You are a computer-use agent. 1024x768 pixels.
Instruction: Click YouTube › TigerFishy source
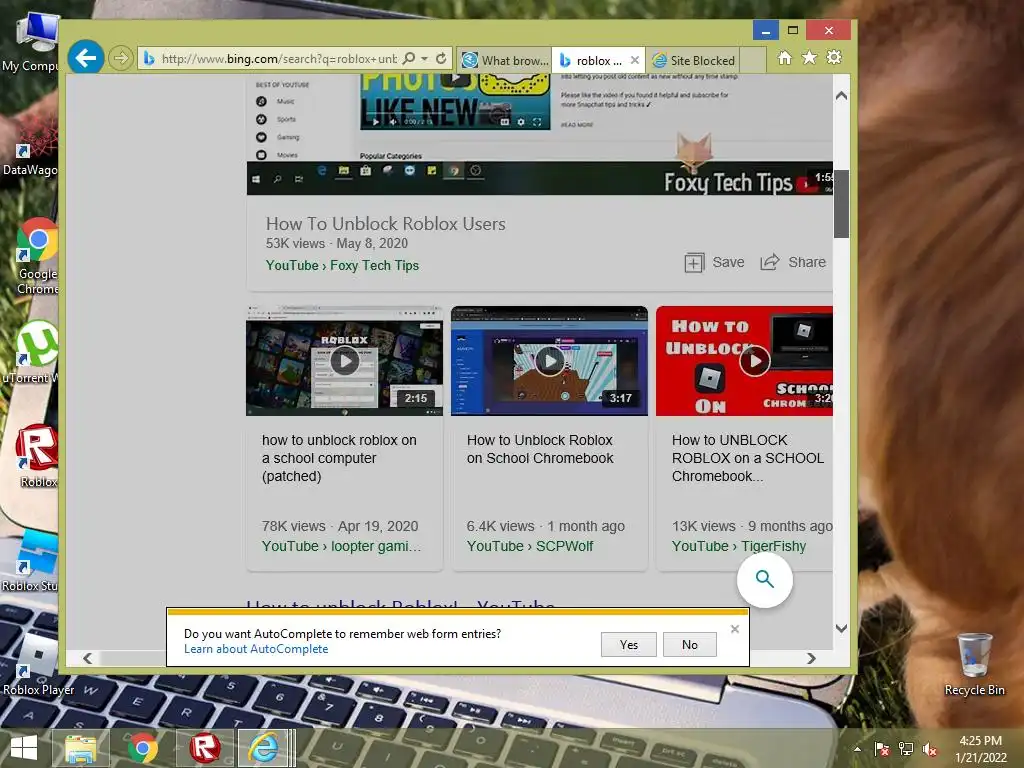pyautogui.click(x=739, y=546)
